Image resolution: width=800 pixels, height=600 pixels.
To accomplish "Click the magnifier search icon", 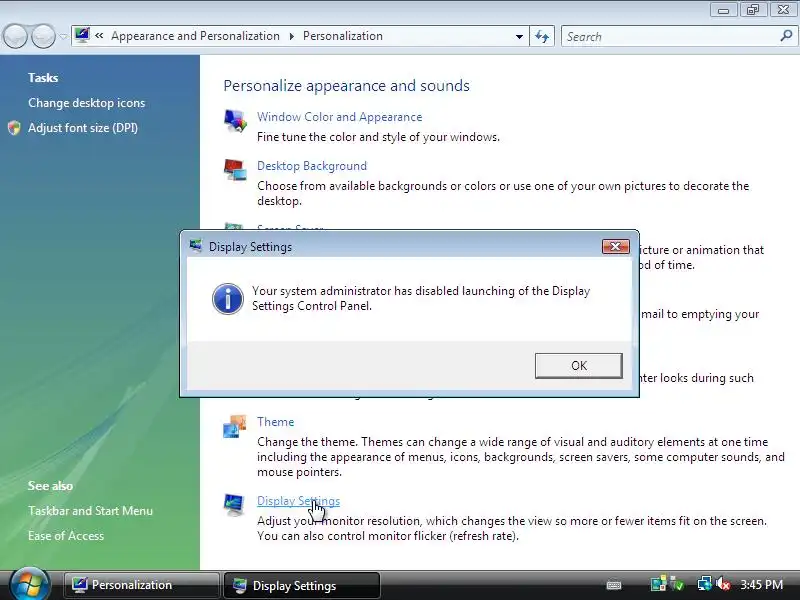I will pyautogui.click(x=787, y=36).
